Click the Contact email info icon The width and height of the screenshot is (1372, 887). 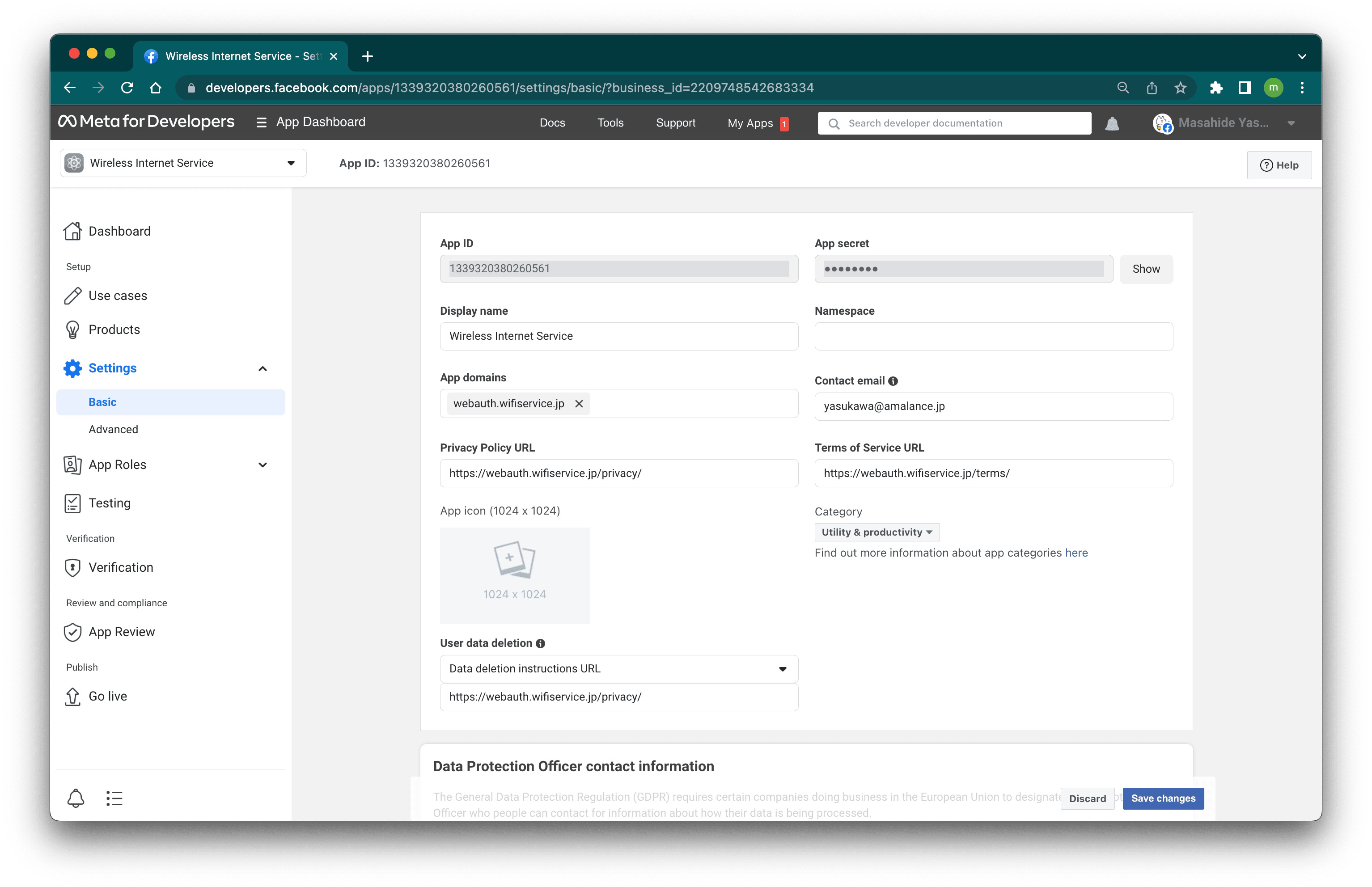(x=893, y=381)
